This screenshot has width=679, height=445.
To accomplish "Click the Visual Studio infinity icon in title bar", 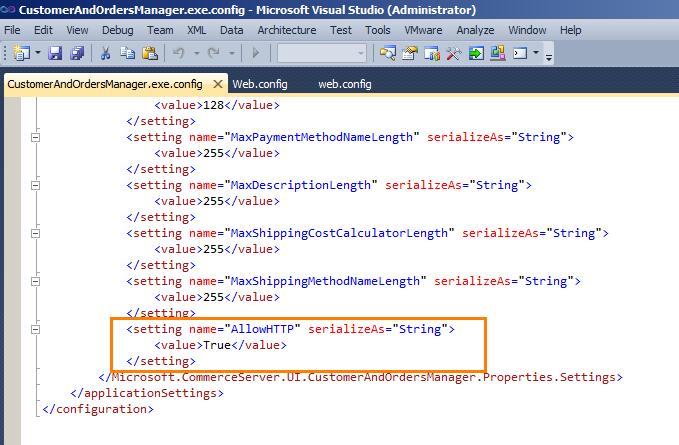I will click(8, 9).
